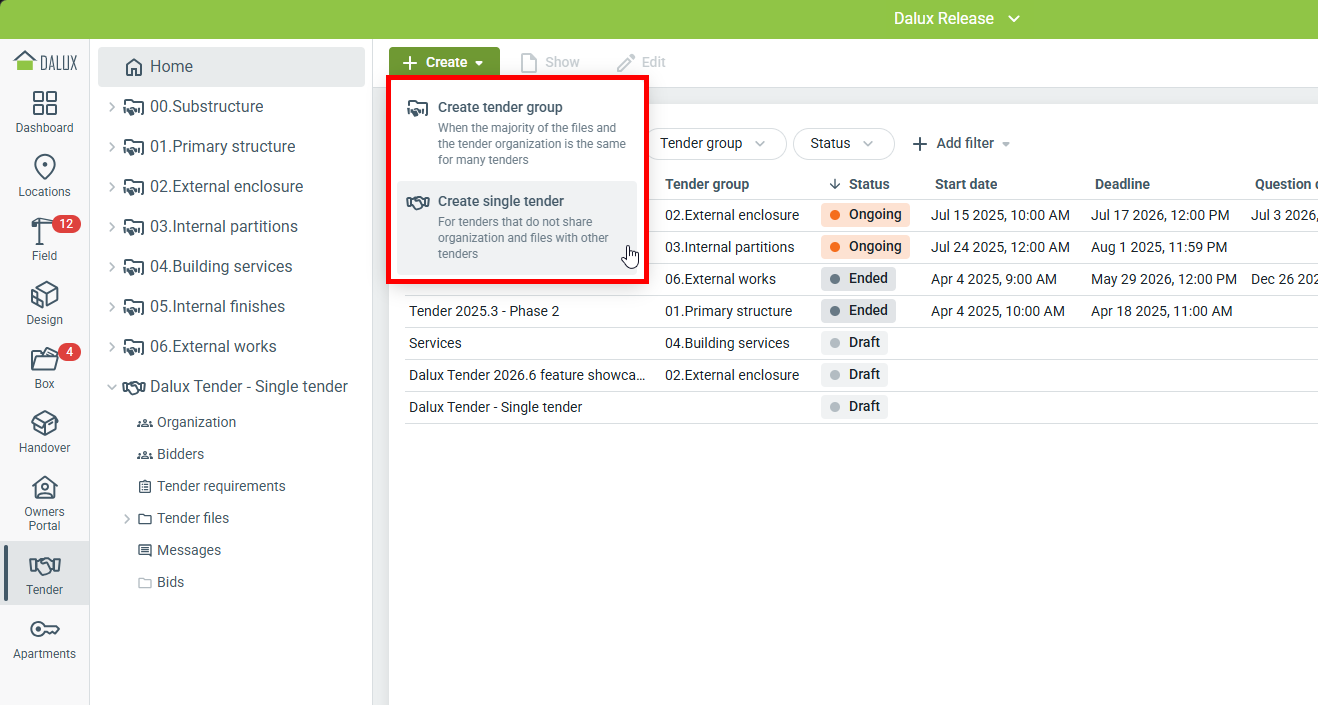The height and width of the screenshot is (705, 1318).
Task: Expand the 04.Building services tree node
Action: 111,267
